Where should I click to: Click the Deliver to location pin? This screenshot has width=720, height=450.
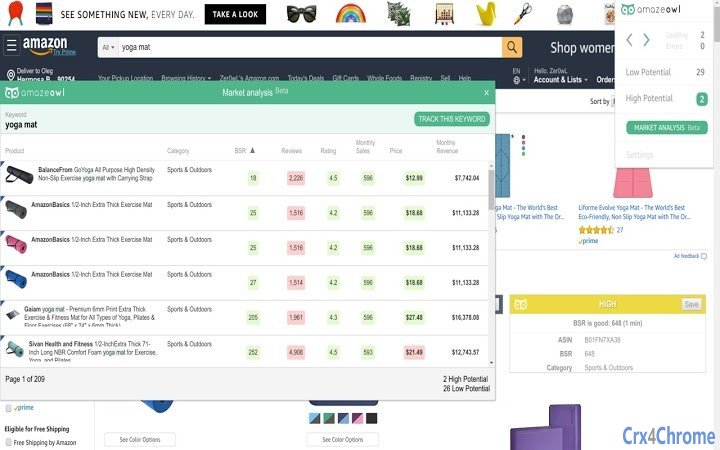pyautogui.click(x=11, y=75)
